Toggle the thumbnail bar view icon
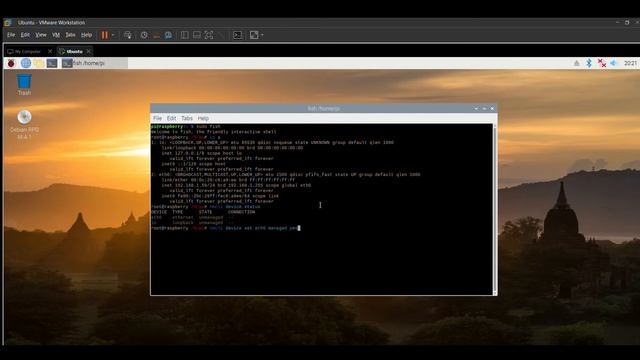 (x=197, y=35)
